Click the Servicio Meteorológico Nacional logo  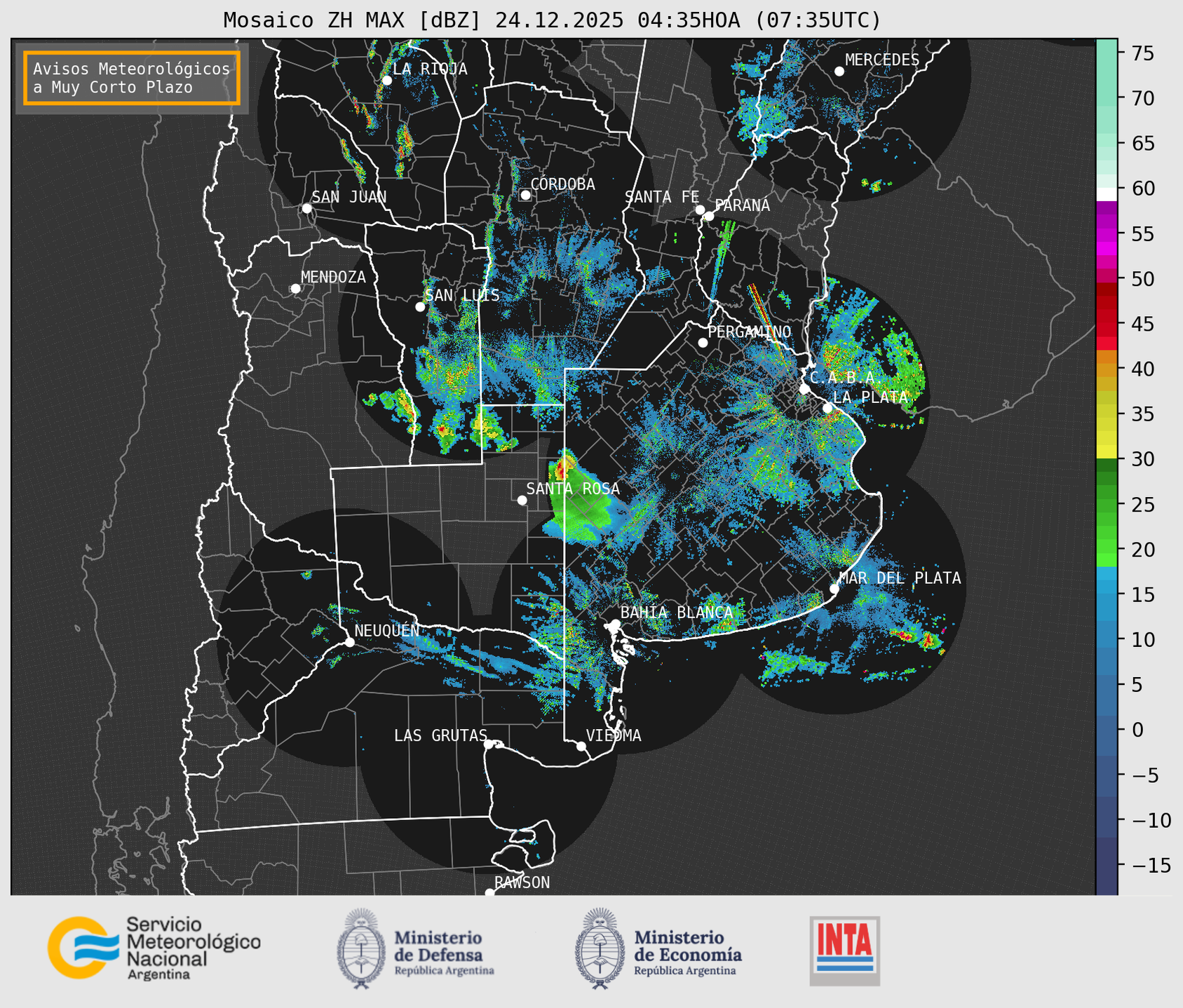[154, 948]
